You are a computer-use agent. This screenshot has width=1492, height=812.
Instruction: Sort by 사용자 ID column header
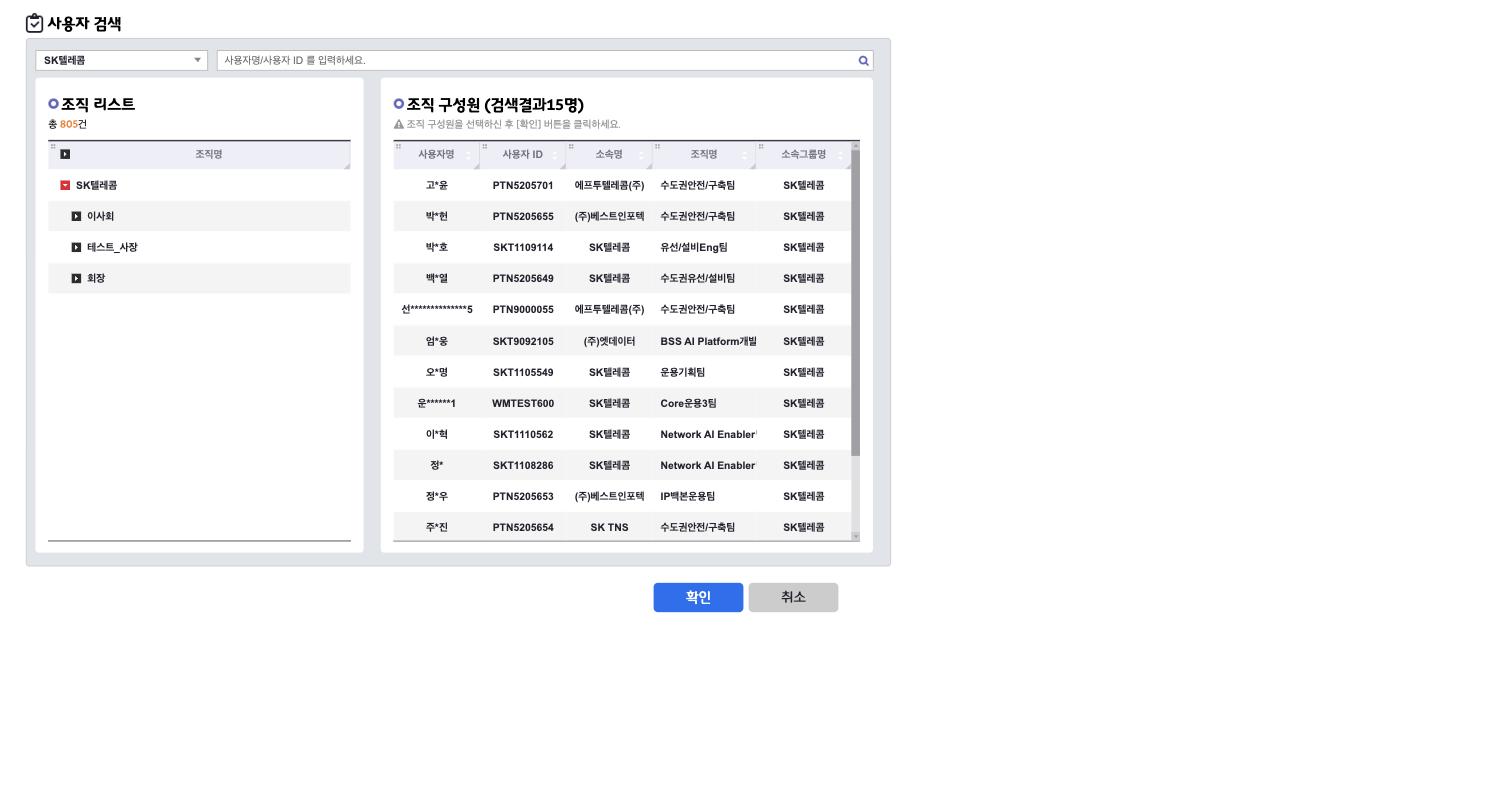click(x=522, y=154)
